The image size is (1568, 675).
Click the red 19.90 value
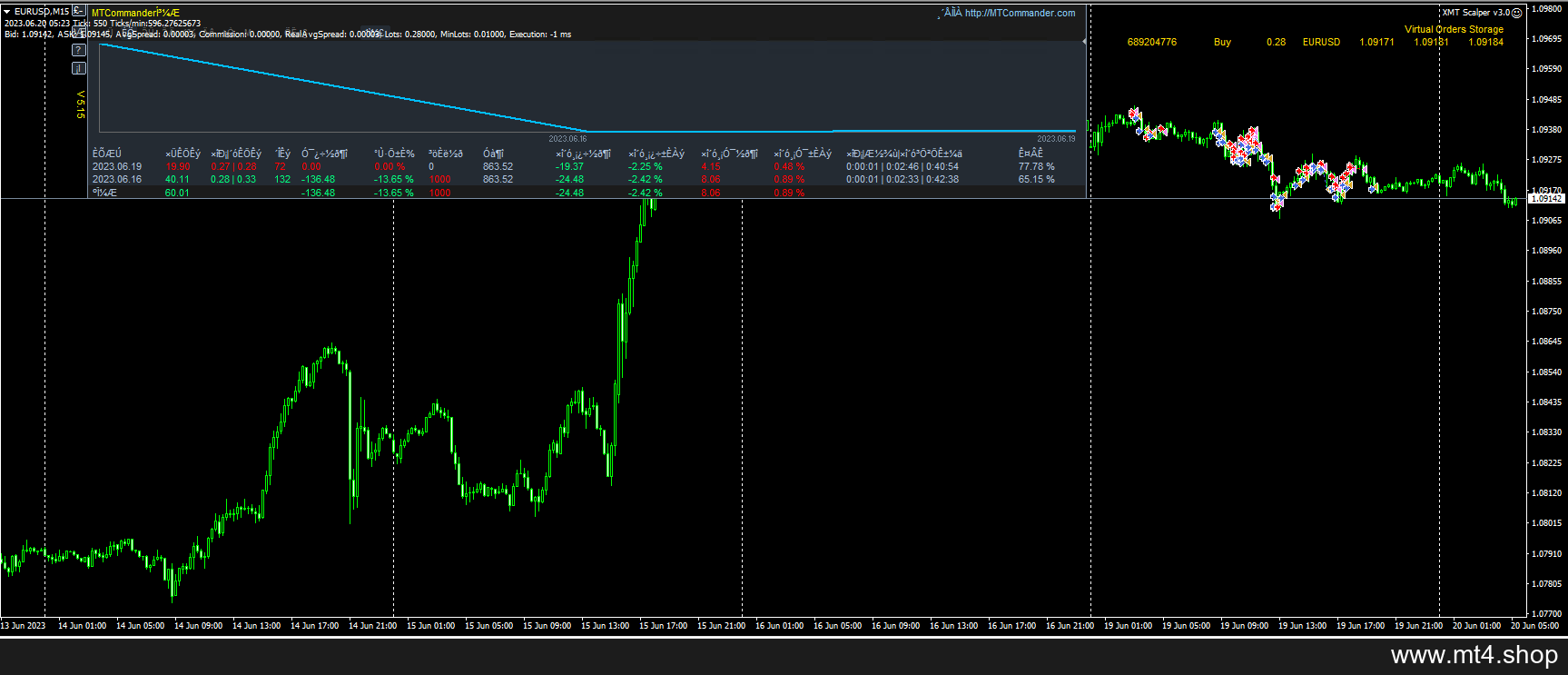coord(178,166)
